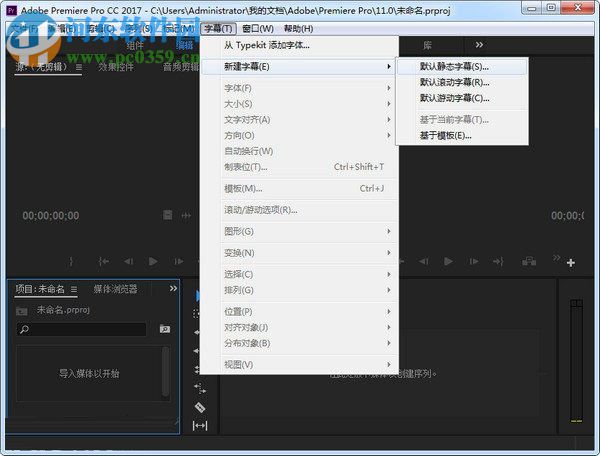Viewport: 600px width, 456px height.
Task: Step forward one frame in Source monitor
Action: (x=179, y=261)
